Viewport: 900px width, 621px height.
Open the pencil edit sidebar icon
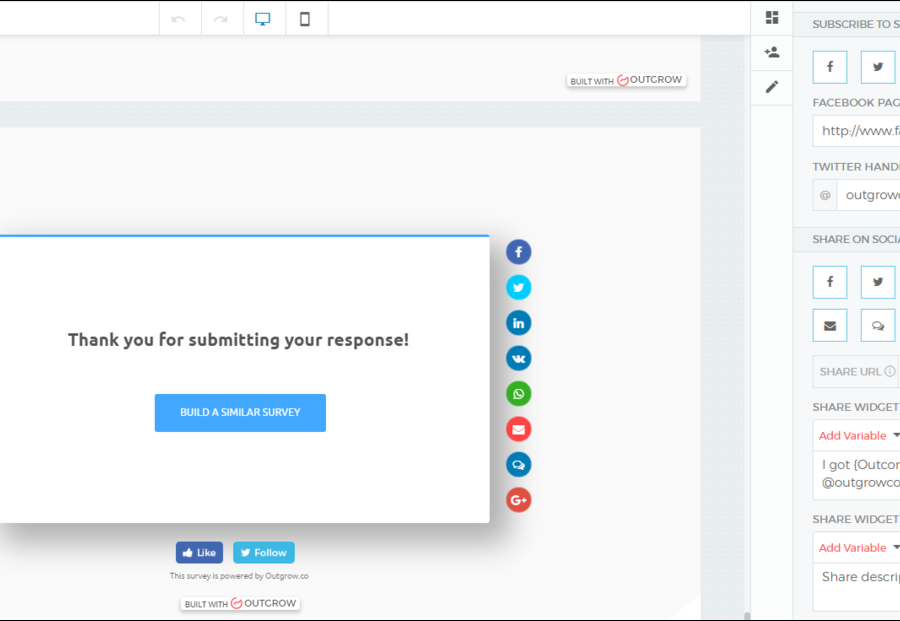pyautogui.click(x=772, y=87)
